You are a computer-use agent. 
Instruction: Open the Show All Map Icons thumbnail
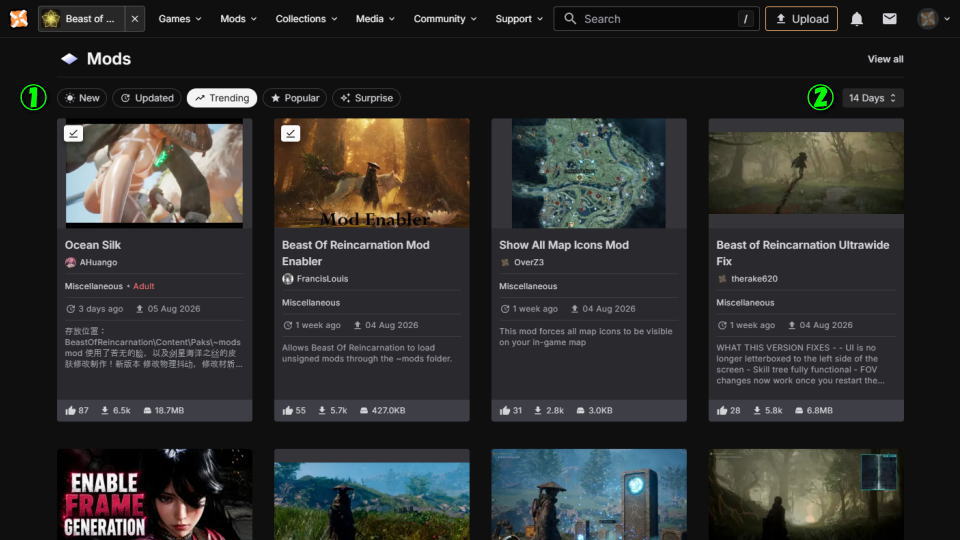pos(588,173)
